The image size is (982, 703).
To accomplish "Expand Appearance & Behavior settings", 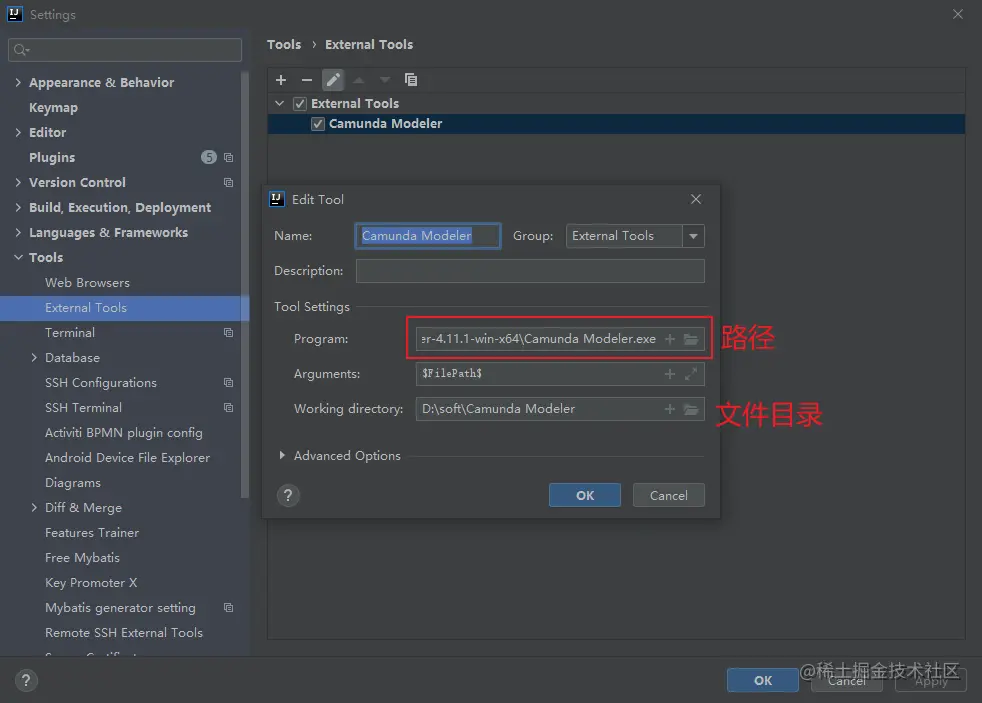I will [18, 82].
